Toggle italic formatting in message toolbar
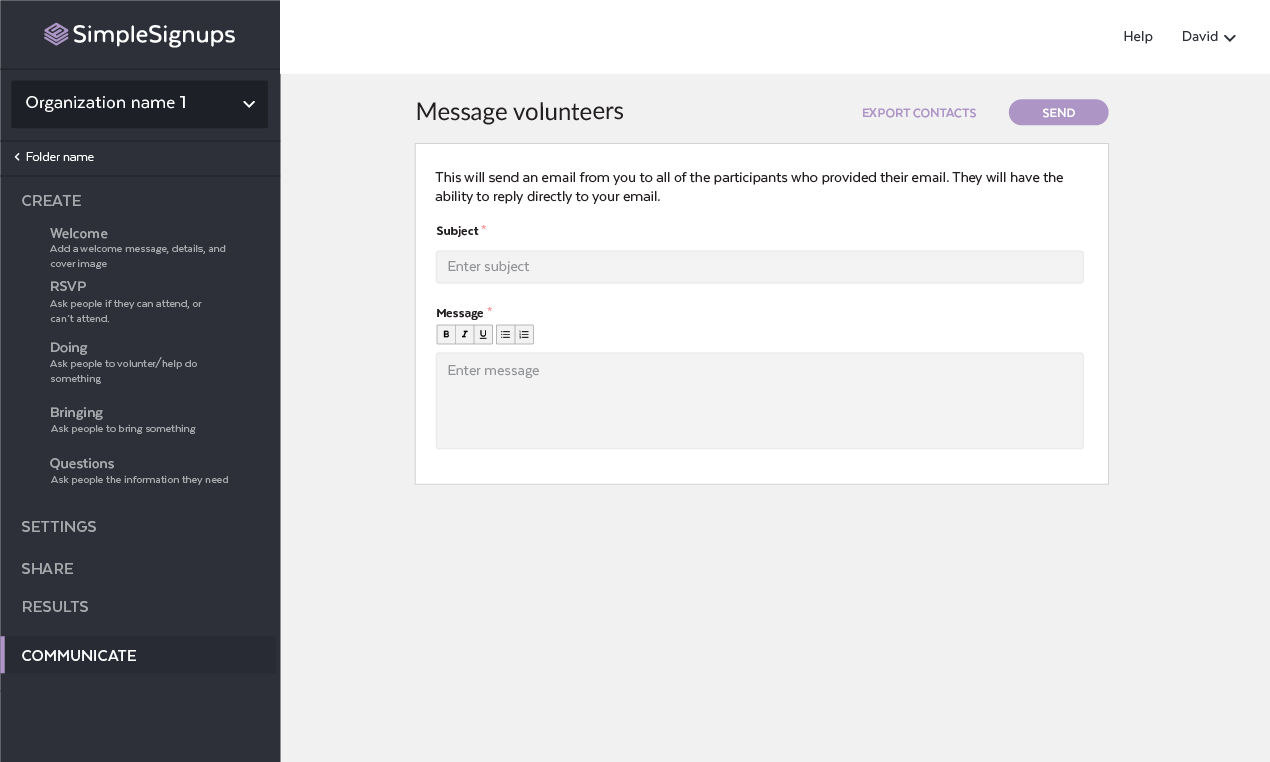Viewport: 1270px width, 762px height. coord(465,335)
